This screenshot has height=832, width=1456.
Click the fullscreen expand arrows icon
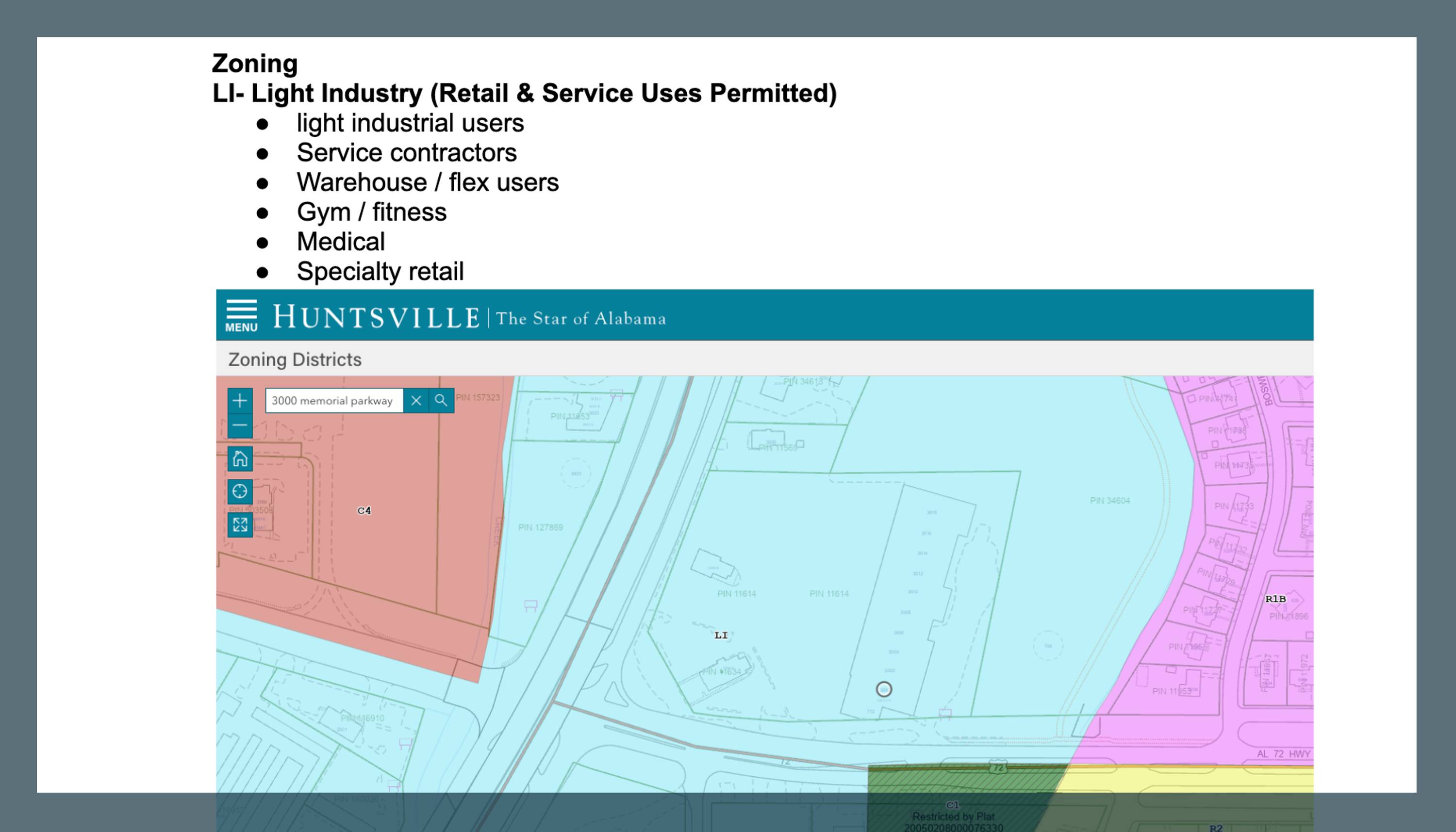click(x=240, y=524)
